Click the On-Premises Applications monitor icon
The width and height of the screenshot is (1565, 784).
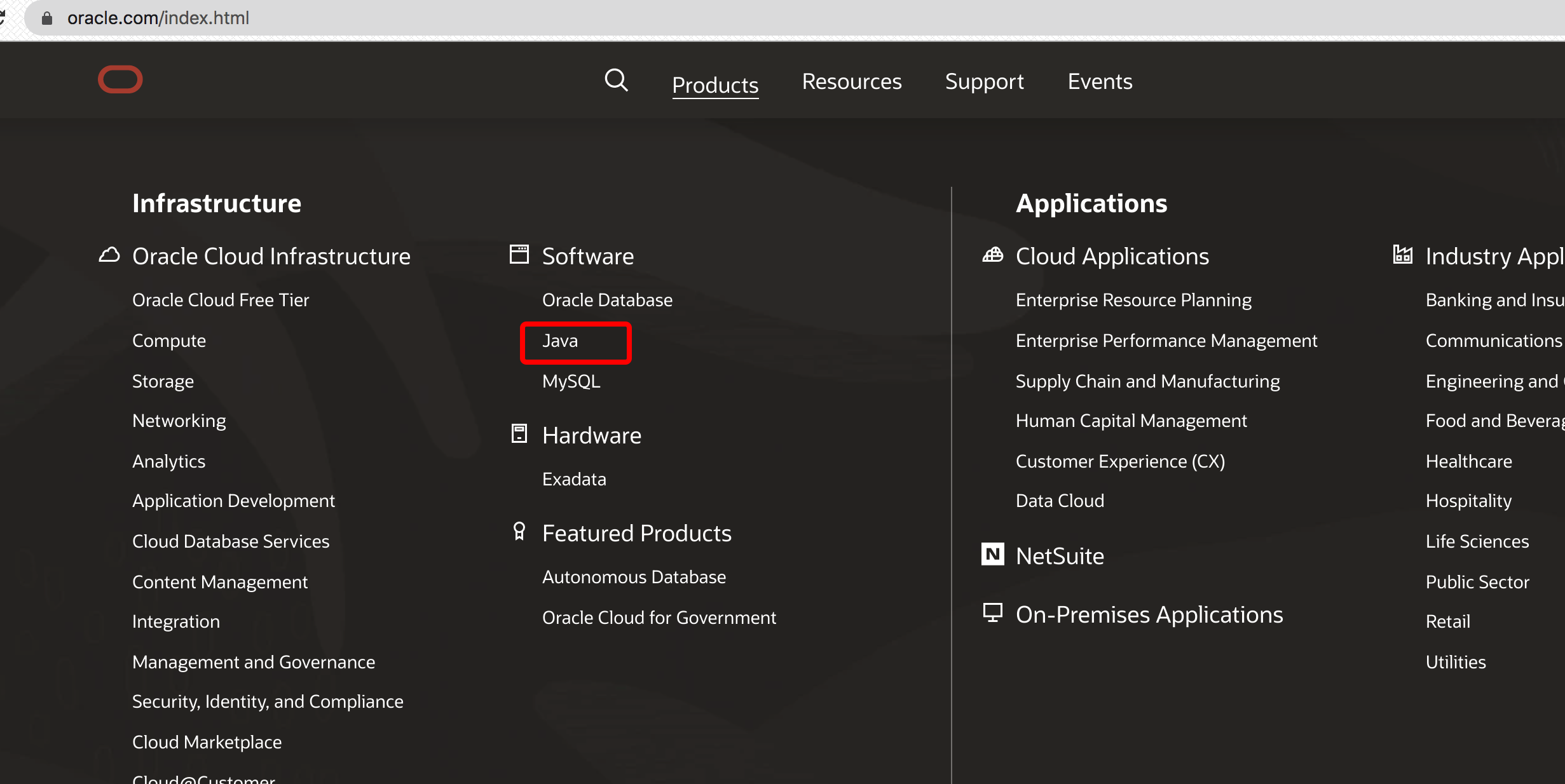tap(993, 612)
